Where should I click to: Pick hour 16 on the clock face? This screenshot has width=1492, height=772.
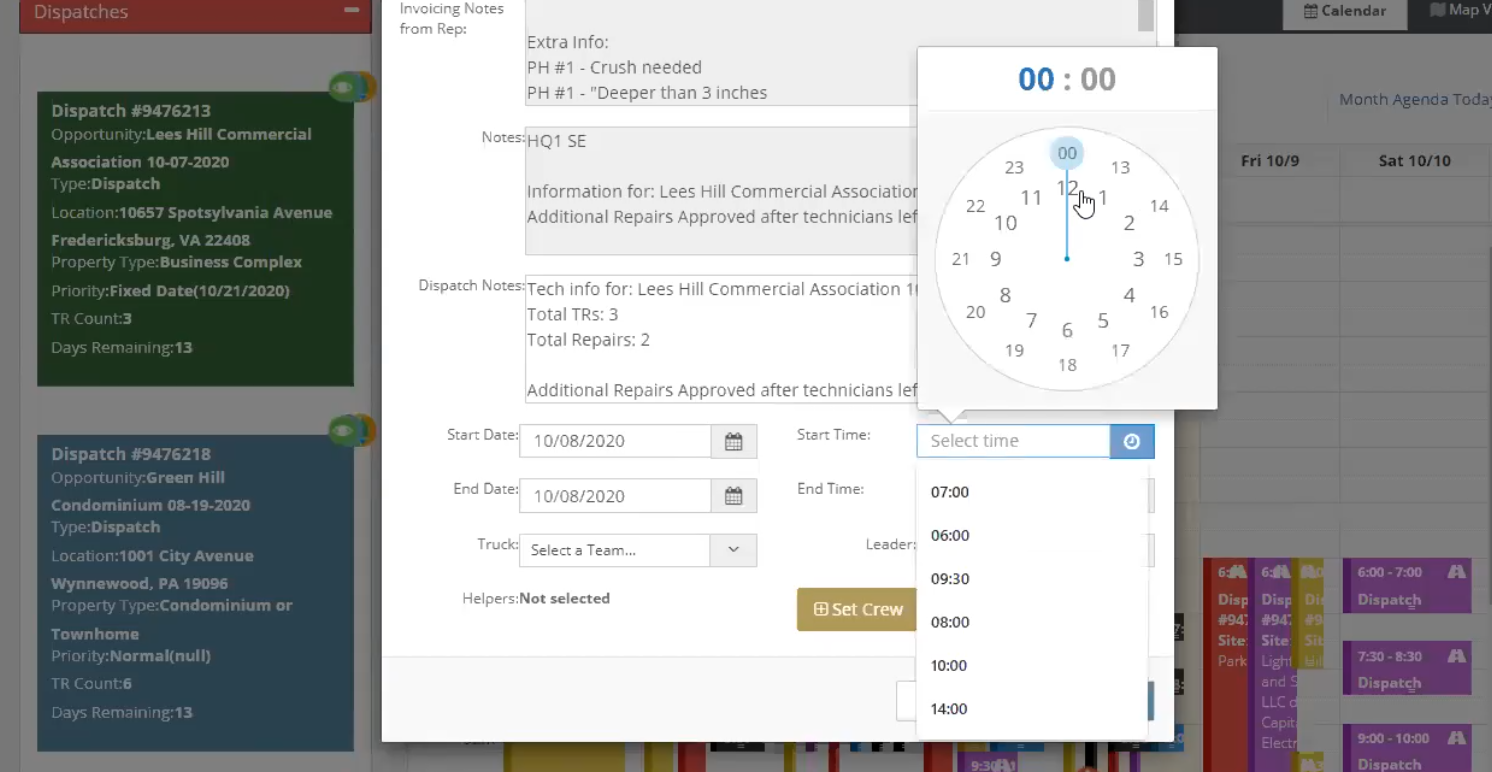tap(1159, 312)
